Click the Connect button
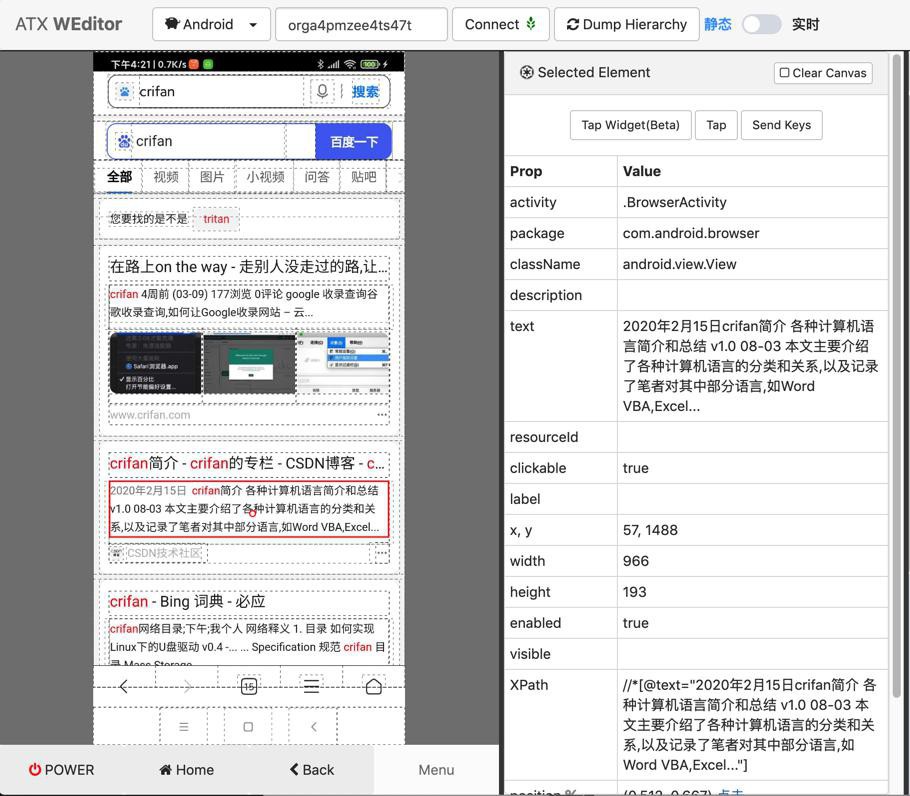This screenshot has width=910, height=796. (x=500, y=24)
